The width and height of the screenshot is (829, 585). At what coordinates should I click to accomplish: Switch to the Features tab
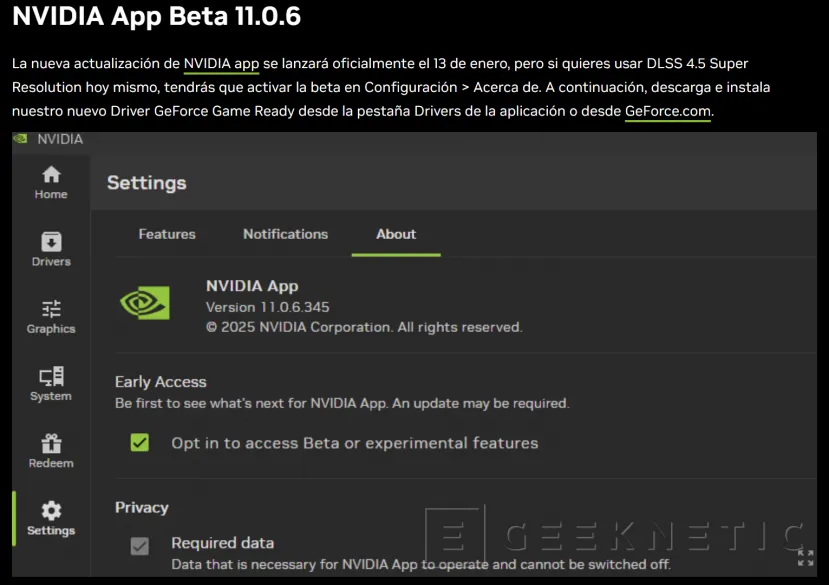[166, 234]
